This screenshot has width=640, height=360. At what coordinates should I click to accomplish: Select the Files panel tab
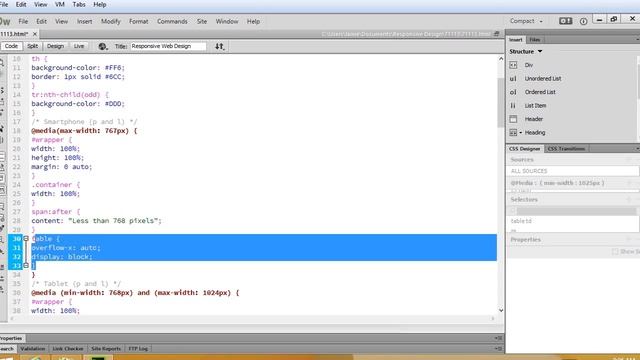tap(535, 40)
